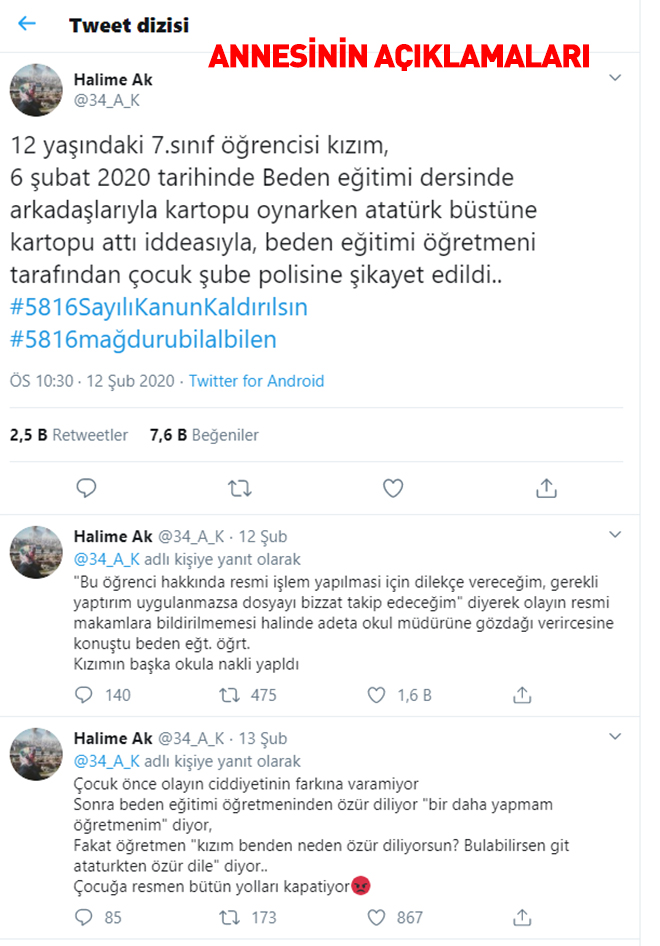660x946 pixels.
Task: Go back using the arrow icon
Action: (27, 24)
